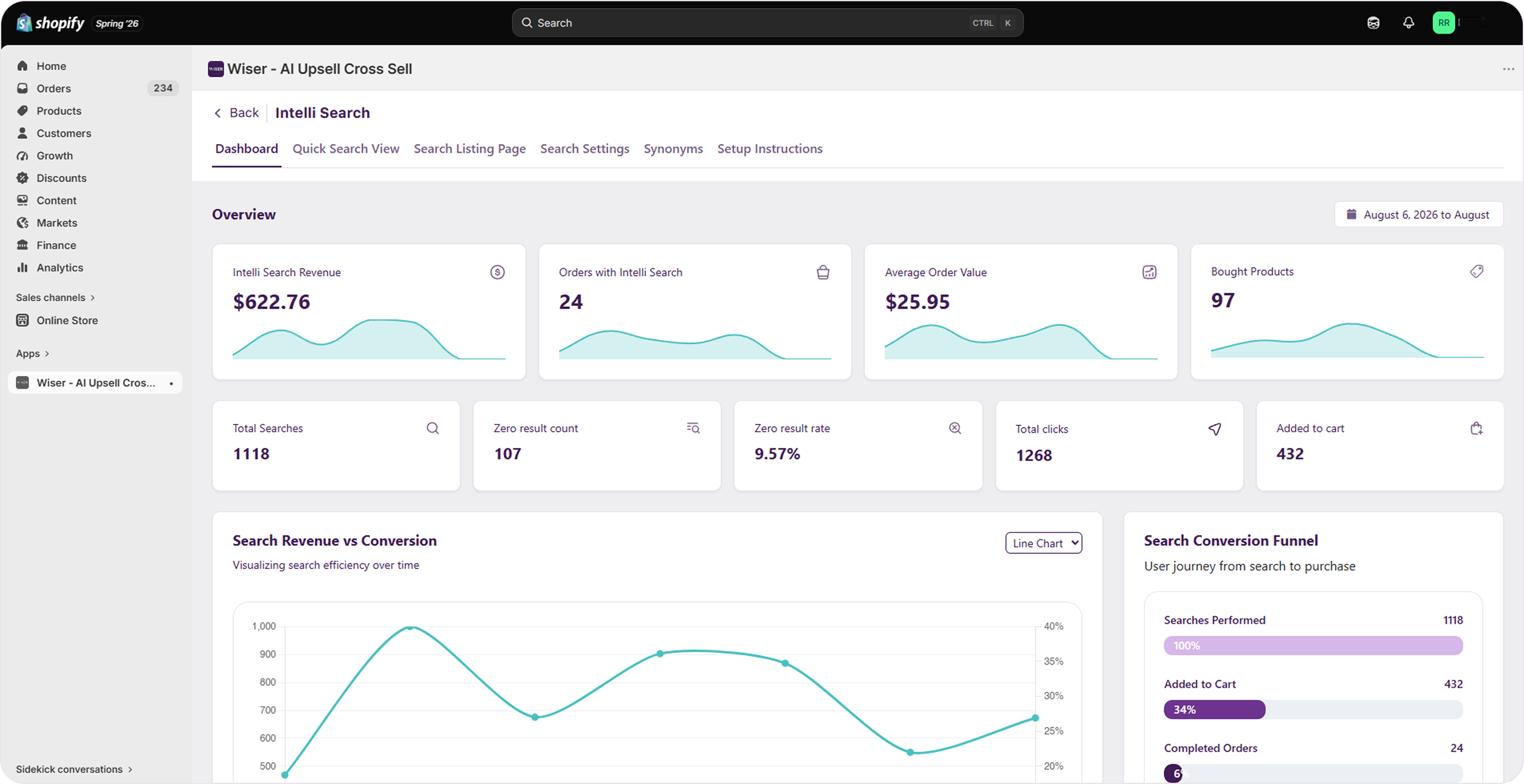This screenshot has width=1524, height=784.
Task: Open the three-dot app menu
Action: tap(1508, 69)
